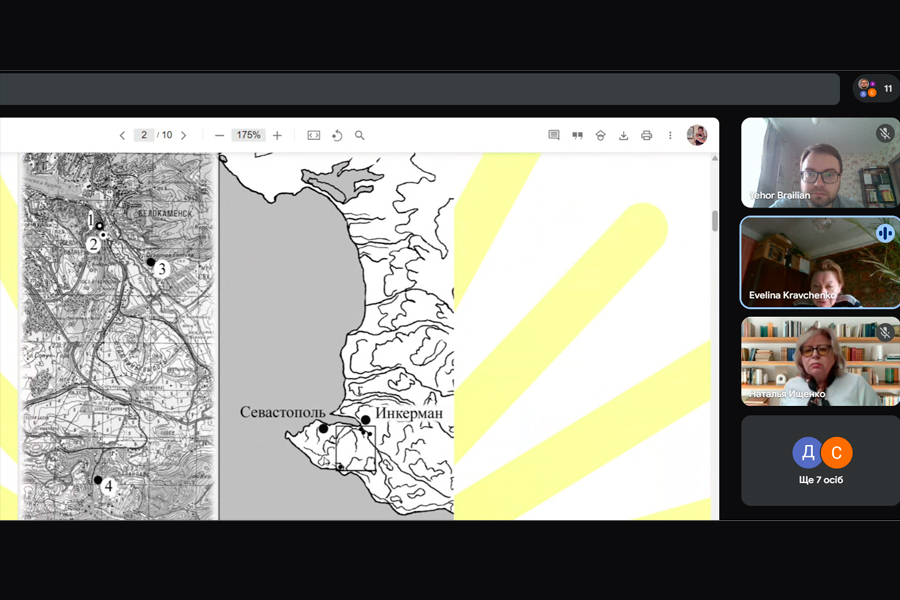Go to the previous PDF page
The height and width of the screenshot is (600, 900).
click(x=122, y=136)
